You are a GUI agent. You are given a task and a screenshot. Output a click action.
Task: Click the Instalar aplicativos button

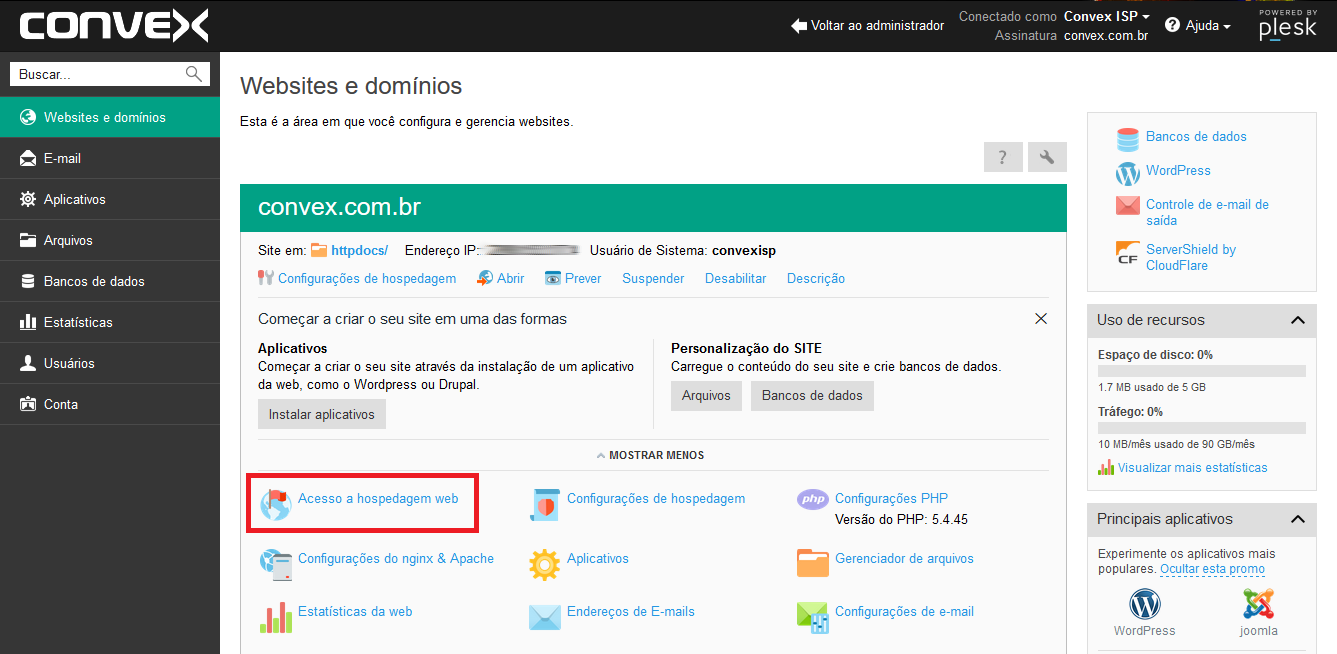pos(322,414)
